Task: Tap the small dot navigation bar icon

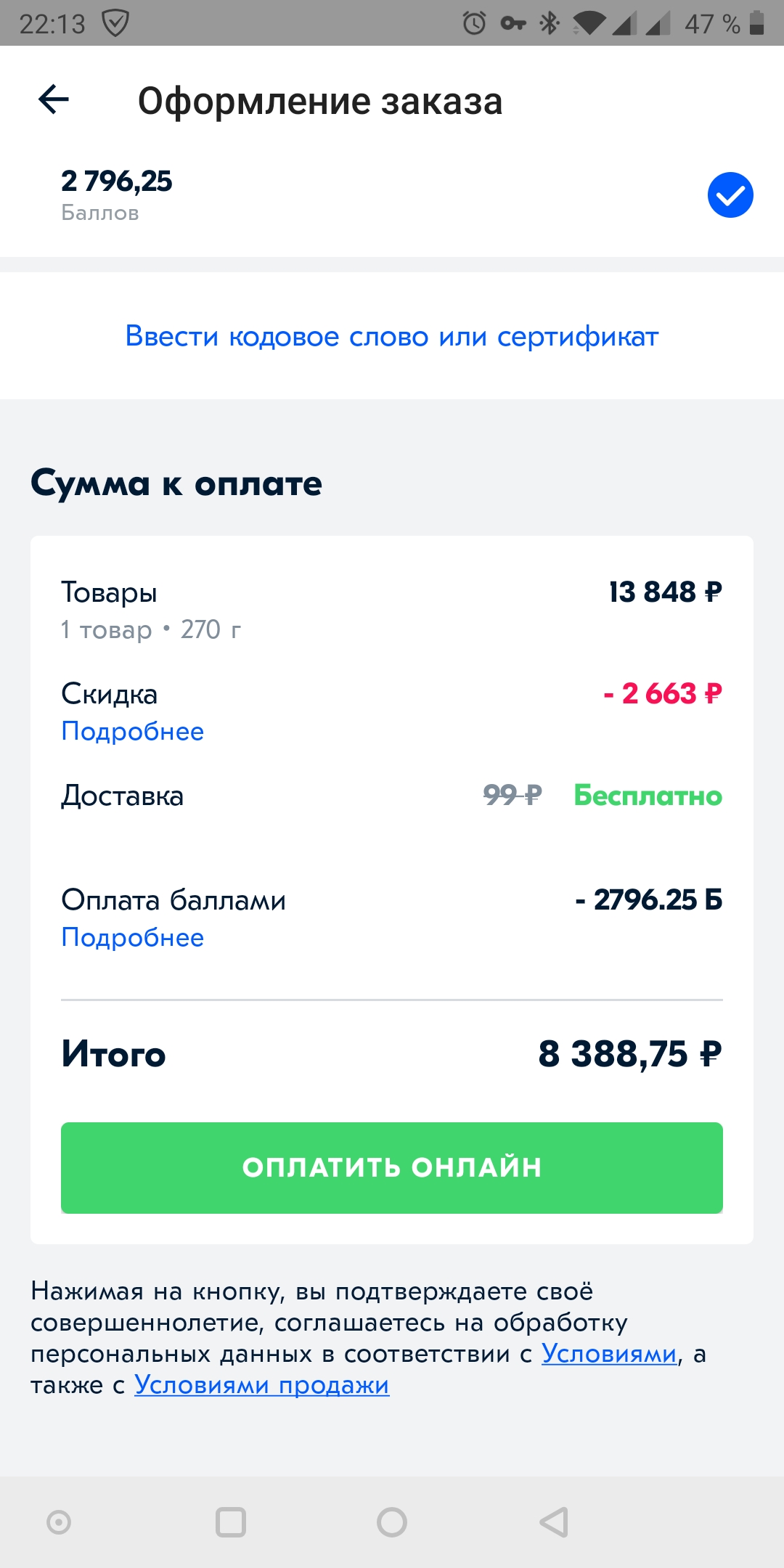Action: pyautogui.click(x=59, y=1522)
